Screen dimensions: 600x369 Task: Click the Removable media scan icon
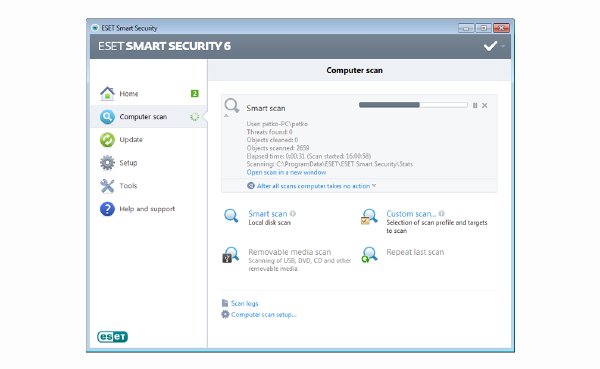click(x=231, y=255)
